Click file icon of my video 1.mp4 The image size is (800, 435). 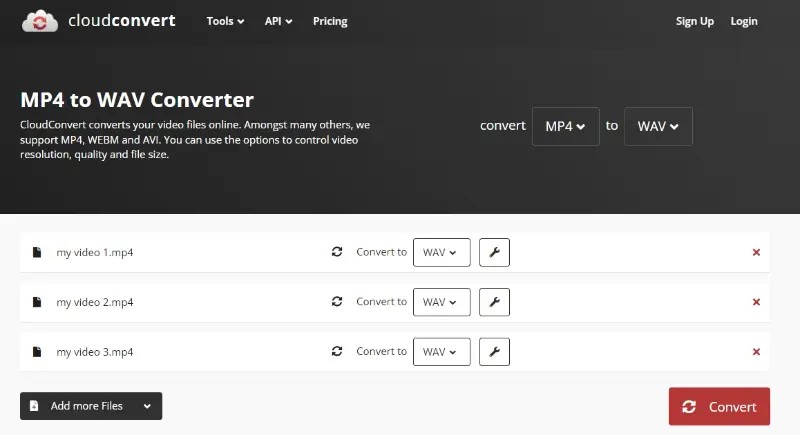[37, 252]
